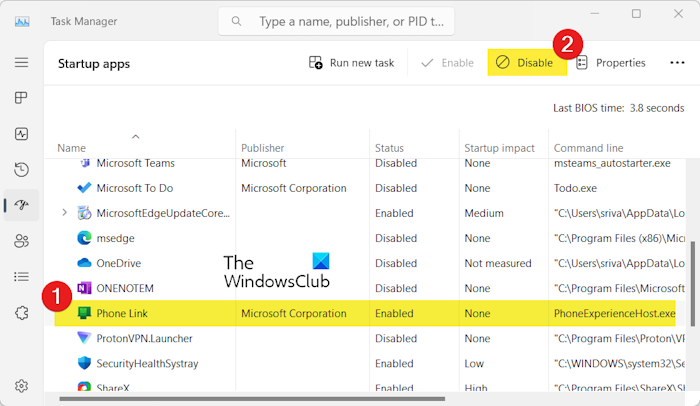Expand the MicrosoftEdgeUpdateCore row

65,213
